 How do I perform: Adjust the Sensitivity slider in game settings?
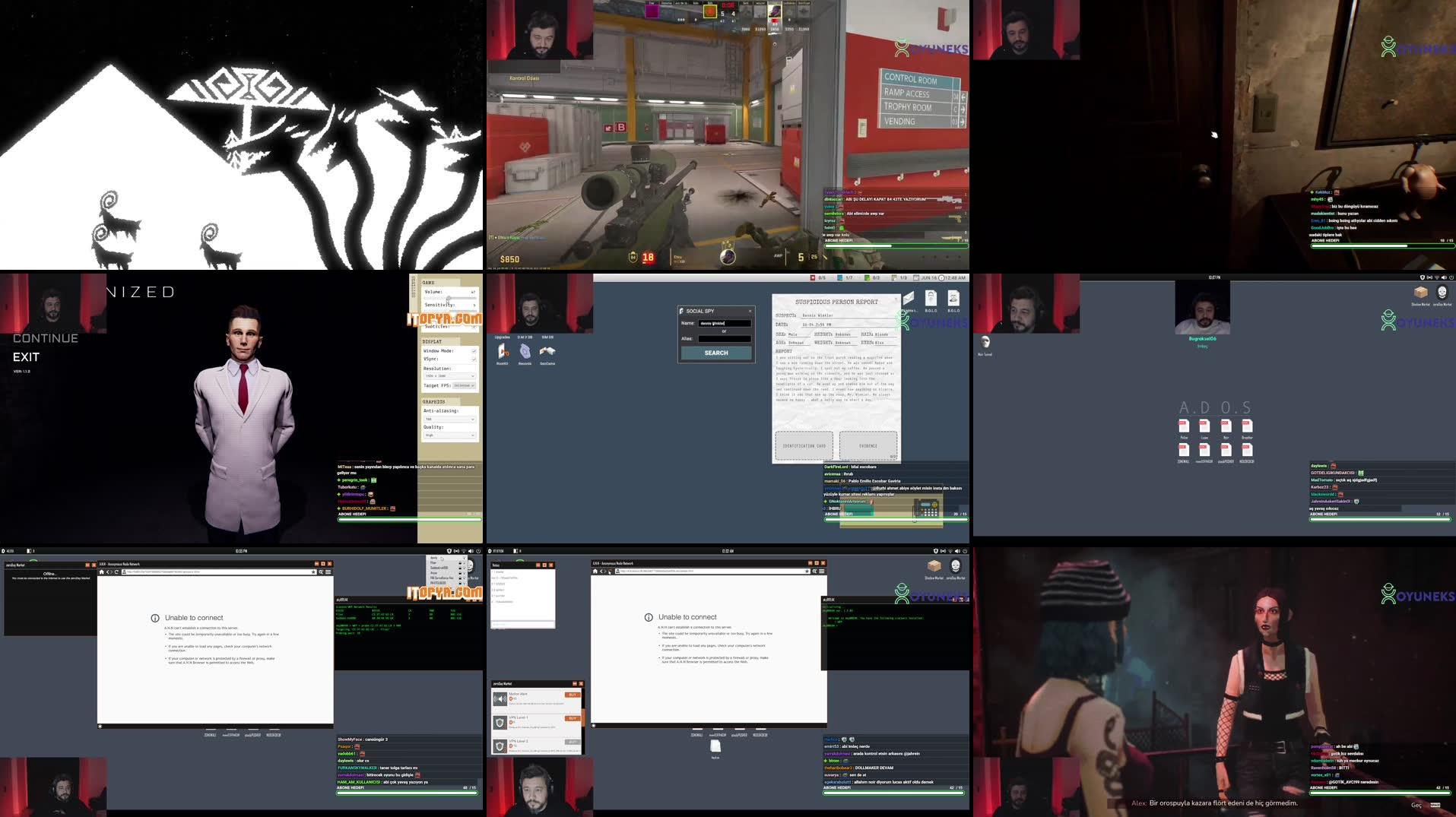coord(450,310)
